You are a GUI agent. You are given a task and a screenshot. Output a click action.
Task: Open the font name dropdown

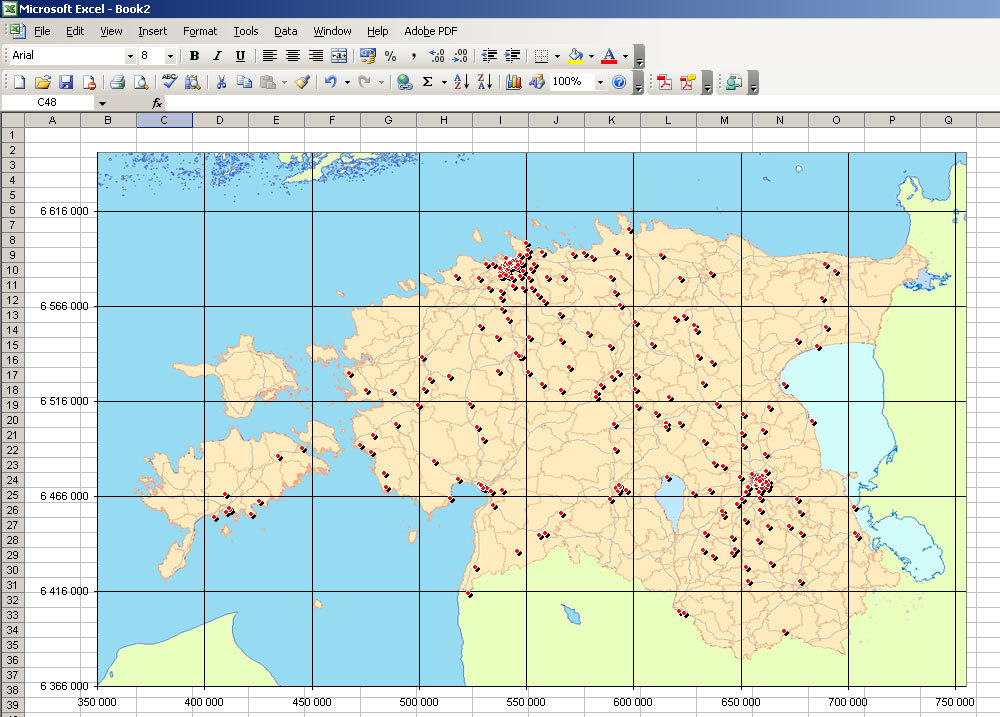click(130, 56)
